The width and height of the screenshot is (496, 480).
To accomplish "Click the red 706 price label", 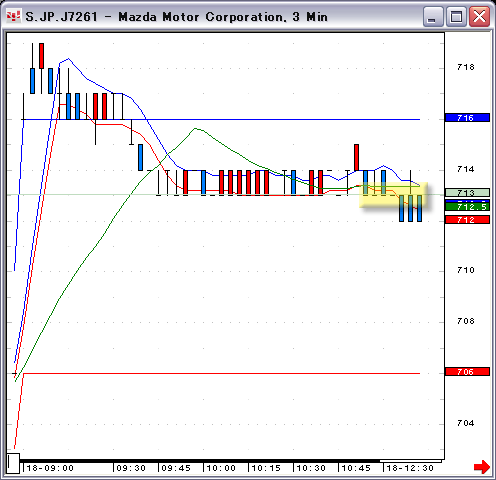I will 467,372.
